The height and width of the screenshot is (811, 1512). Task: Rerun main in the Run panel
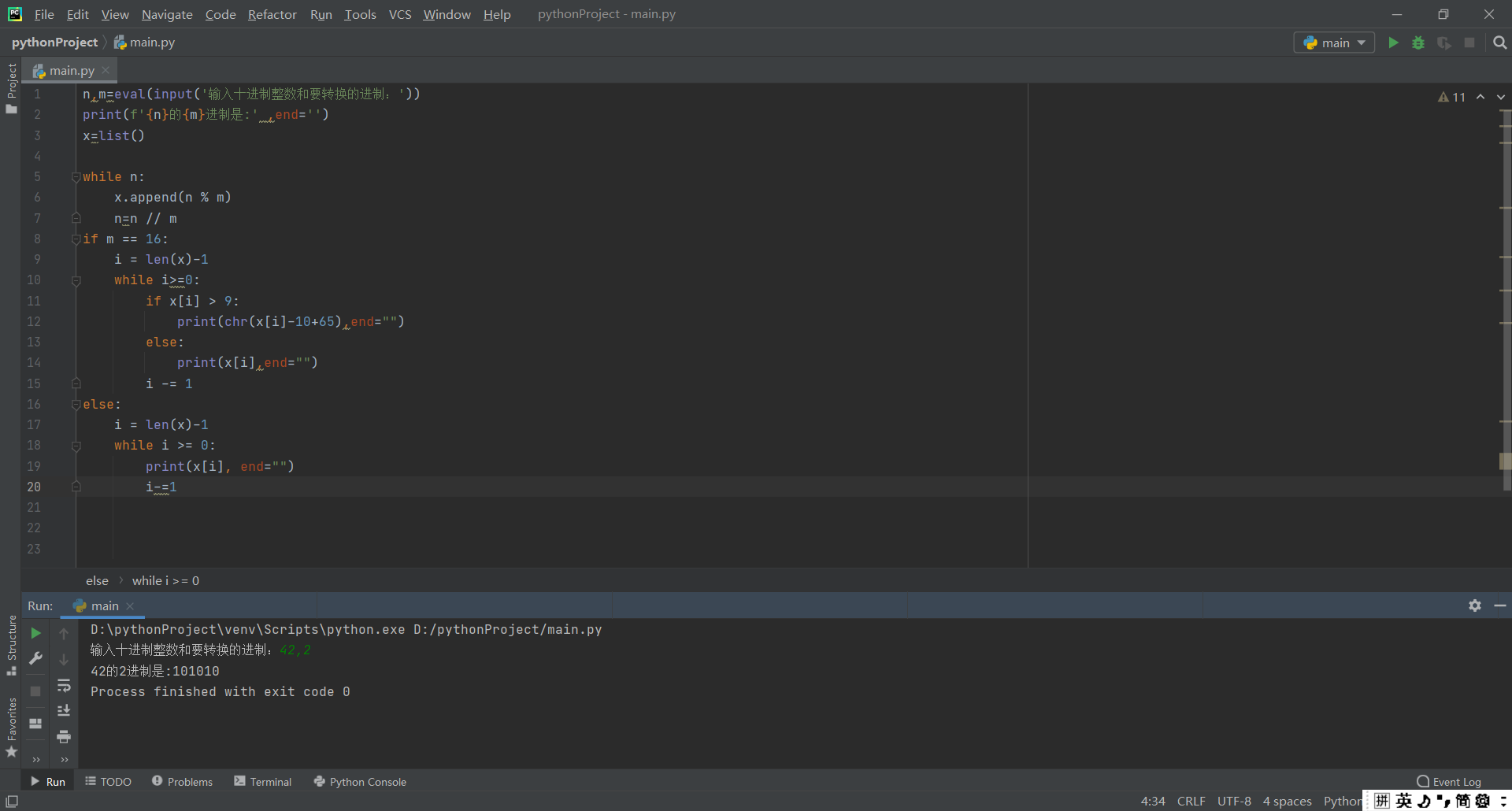(35, 633)
